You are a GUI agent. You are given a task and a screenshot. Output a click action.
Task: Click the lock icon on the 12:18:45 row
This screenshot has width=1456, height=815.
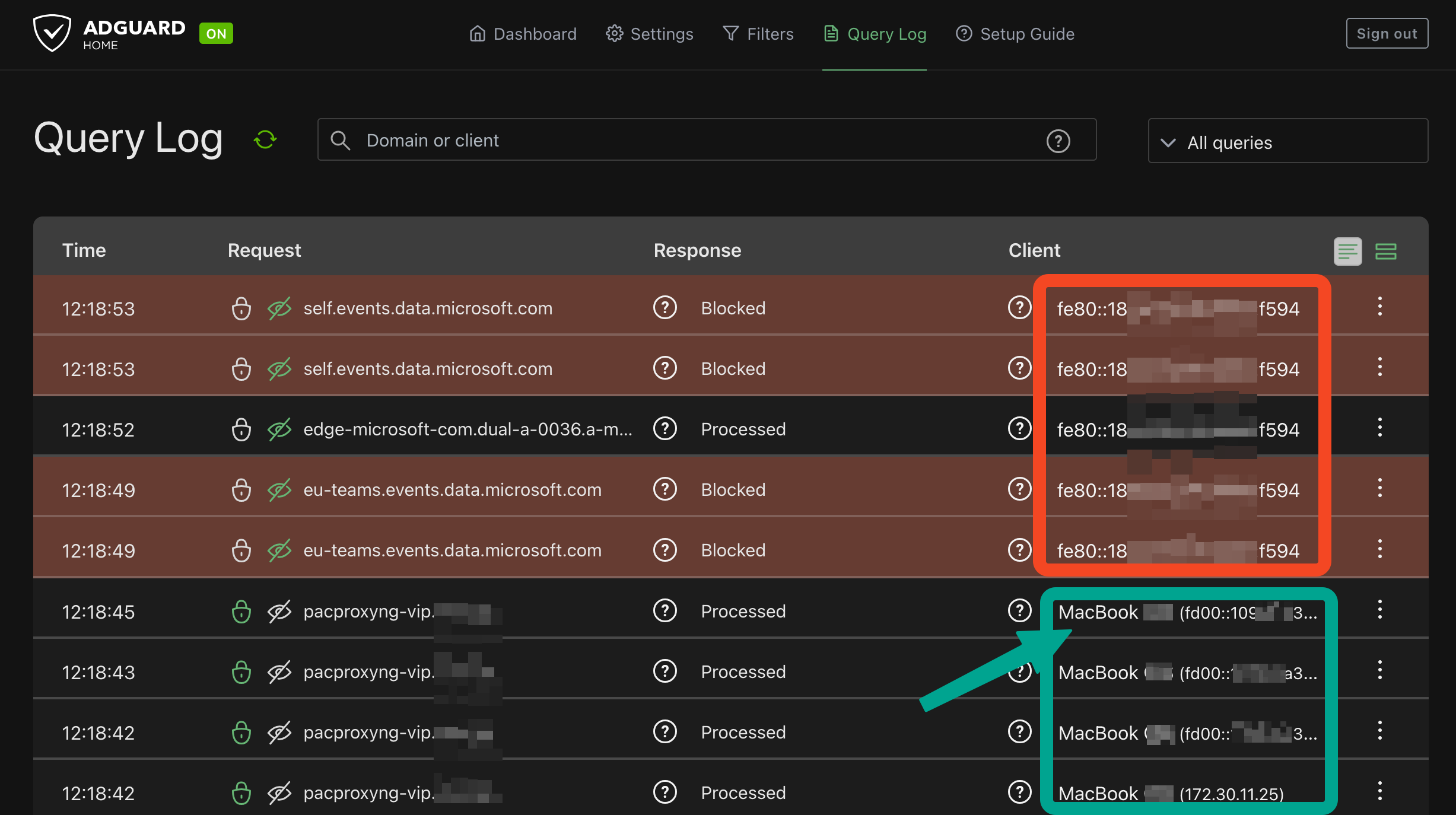tap(241, 612)
